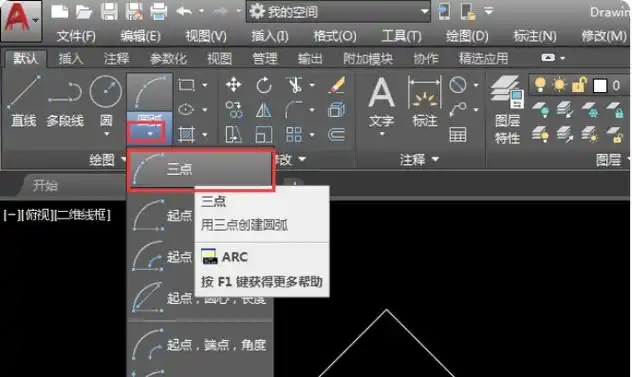Select the Array tool icon
This screenshot has height=377, width=632.
click(x=294, y=135)
